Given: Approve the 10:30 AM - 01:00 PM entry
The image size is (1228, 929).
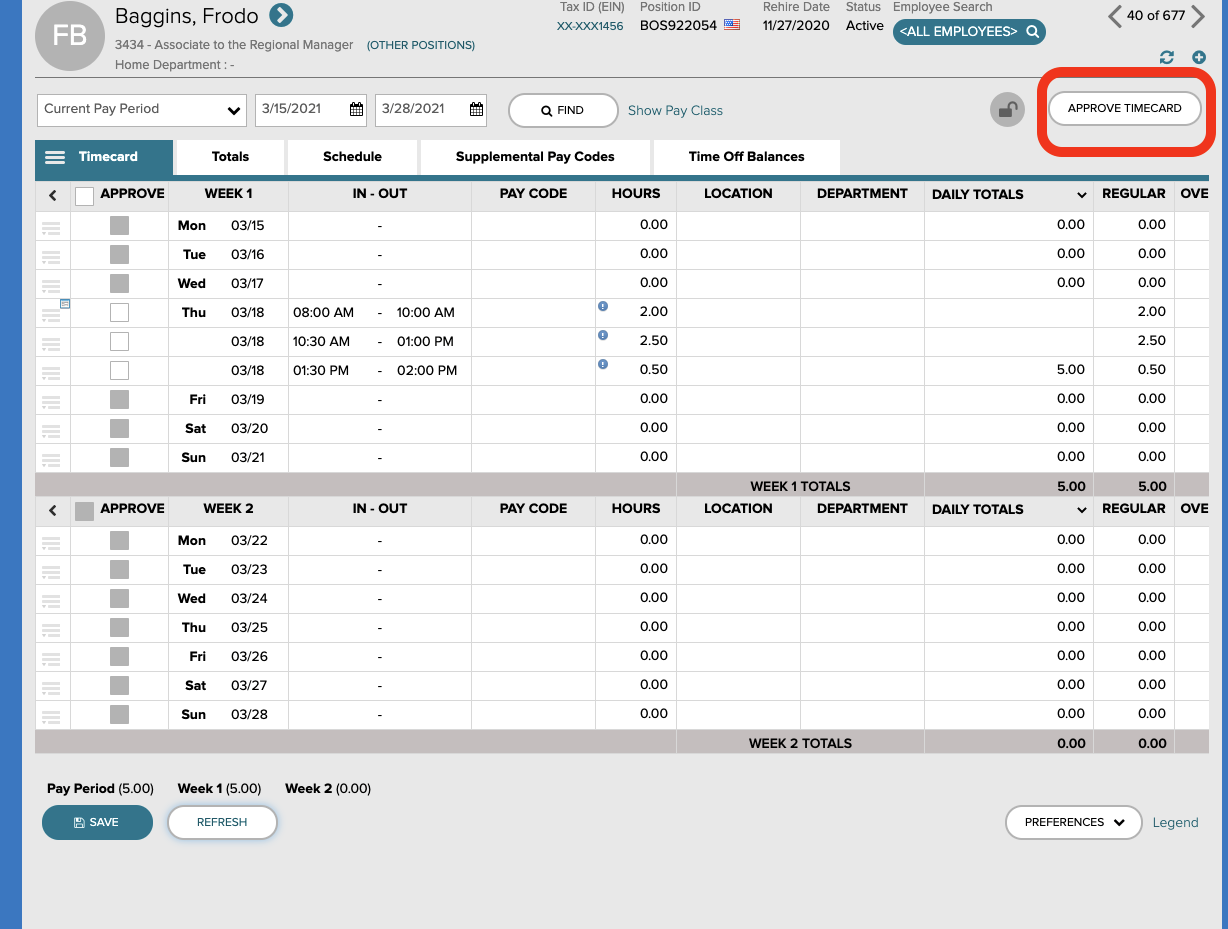Looking at the screenshot, I should click(x=119, y=341).
